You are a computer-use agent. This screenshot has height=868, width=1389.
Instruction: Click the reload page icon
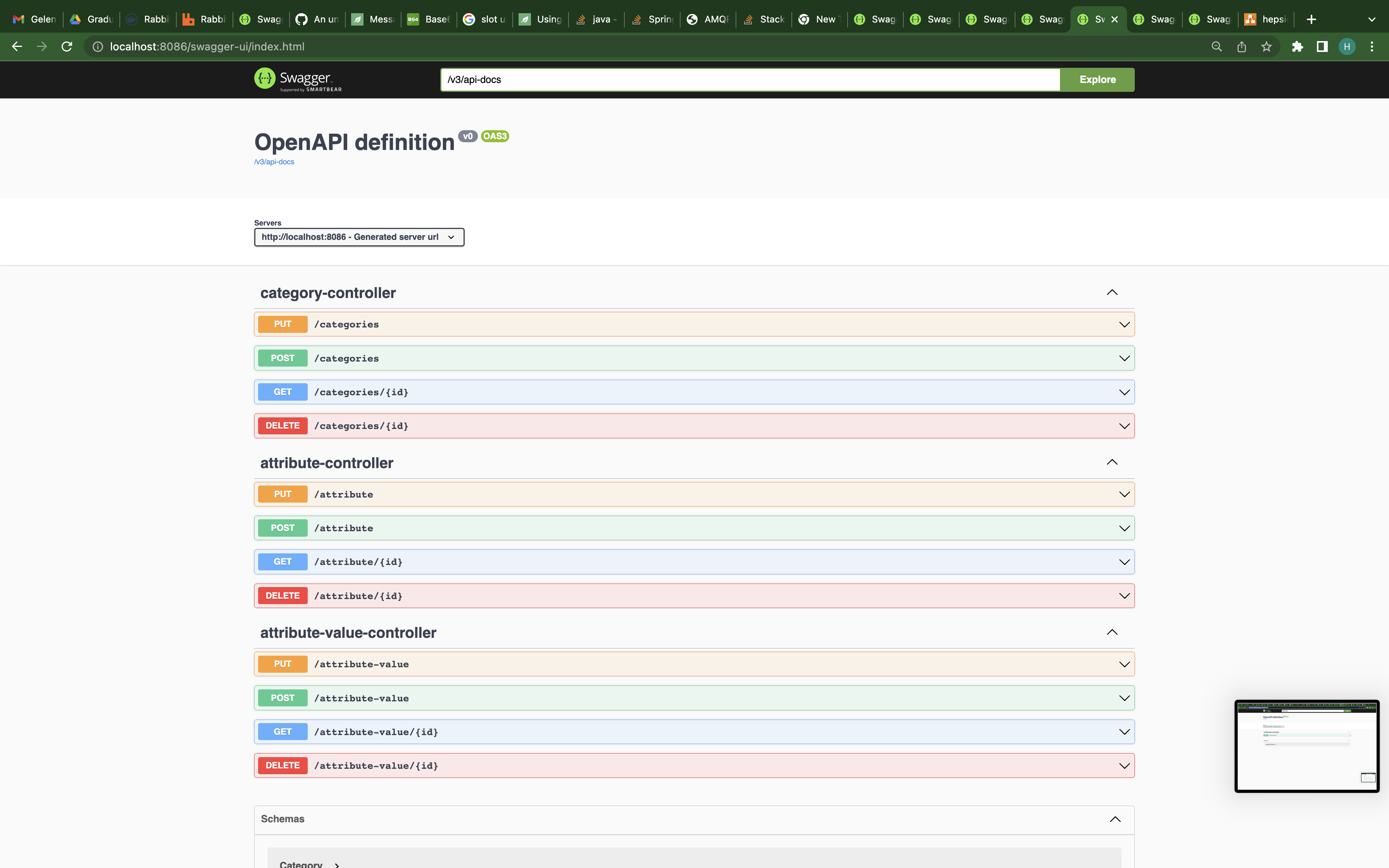[x=67, y=46]
